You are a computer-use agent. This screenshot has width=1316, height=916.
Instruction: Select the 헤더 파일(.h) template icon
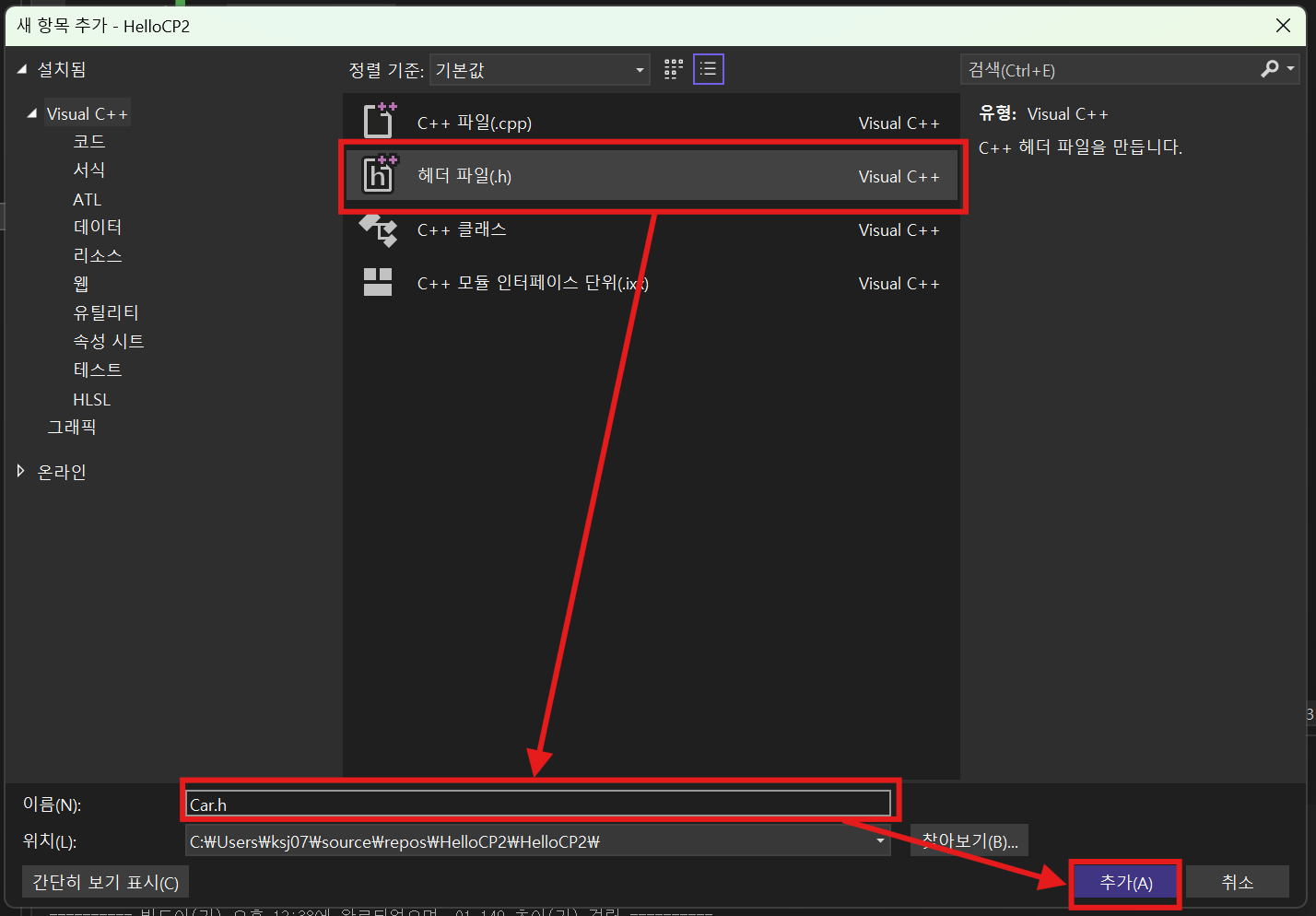click(x=379, y=174)
